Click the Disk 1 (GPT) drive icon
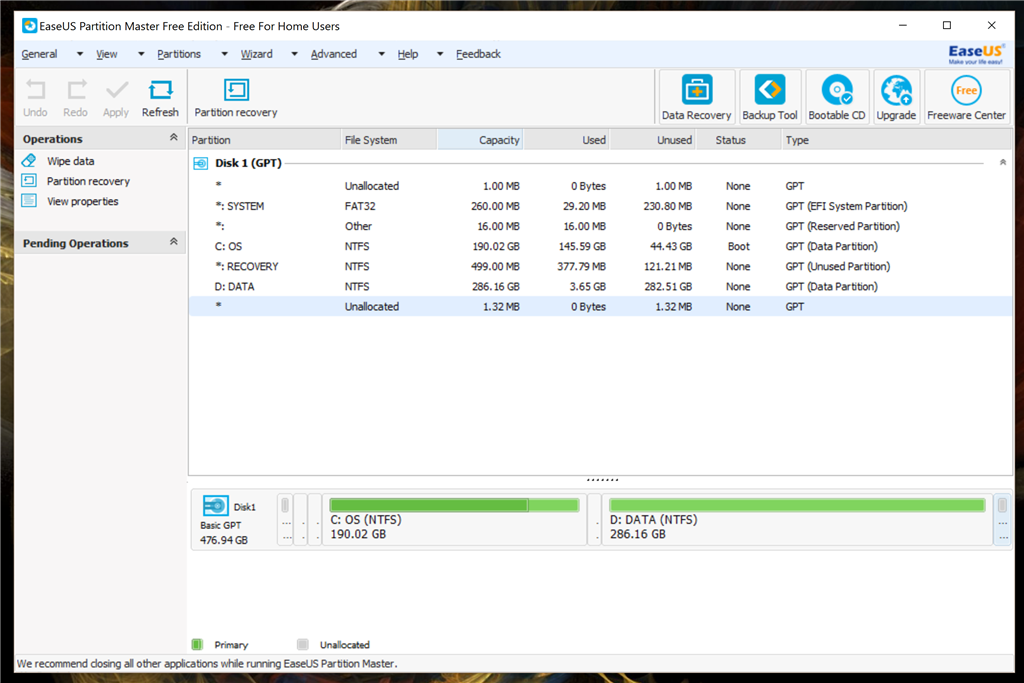The width and height of the screenshot is (1024, 683). pyautogui.click(x=201, y=163)
